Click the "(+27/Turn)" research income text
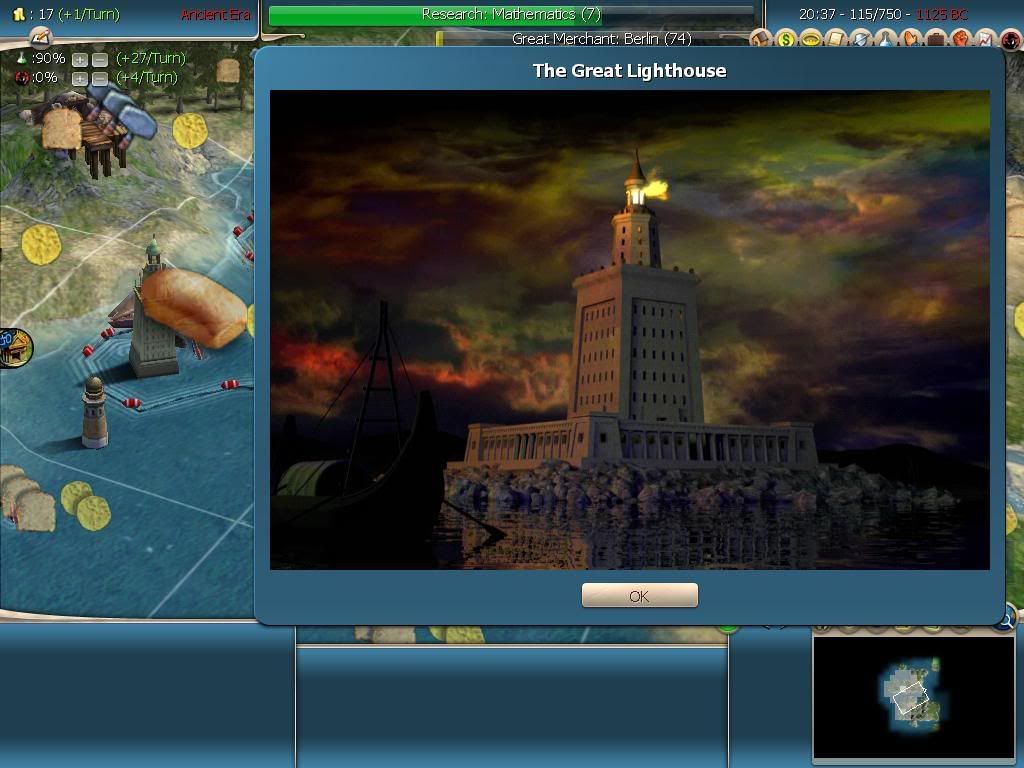Image resolution: width=1024 pixels, height=768 pixels. coord(151,59)
